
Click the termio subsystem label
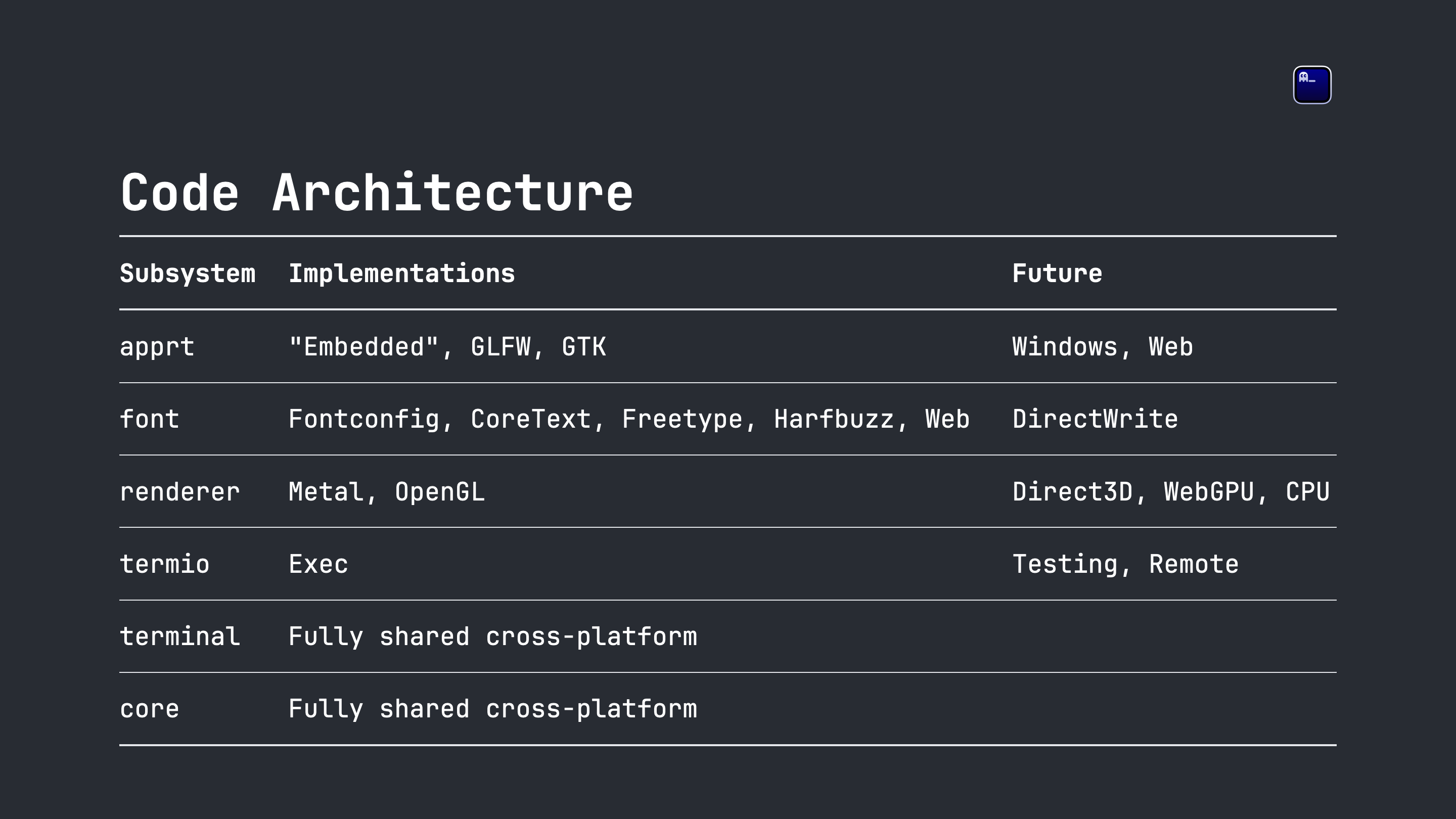coord(164,564)
